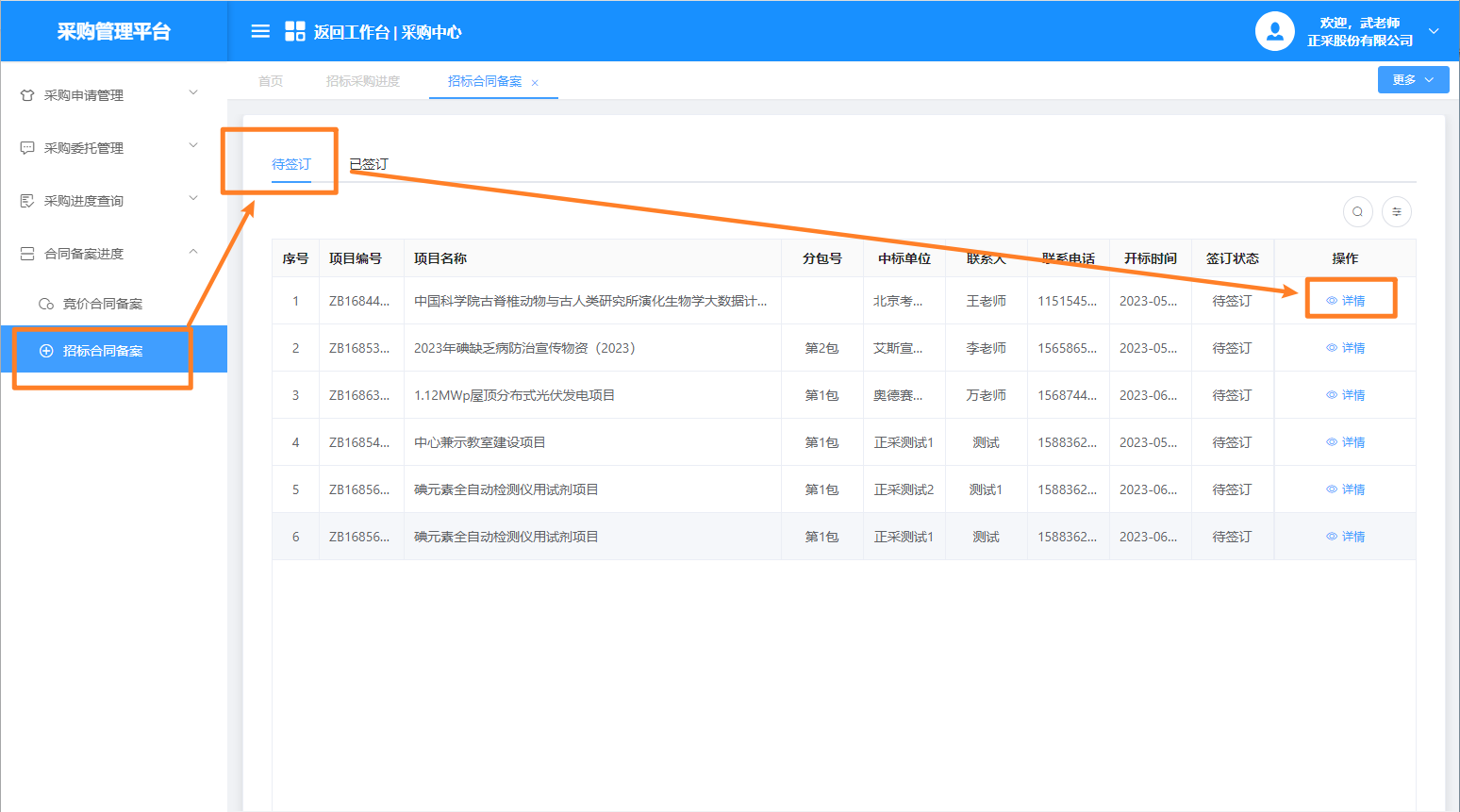Open the user account dropdown arrow
The width and height of the screenshot is (1460, 812).
tap(1434, 31)
